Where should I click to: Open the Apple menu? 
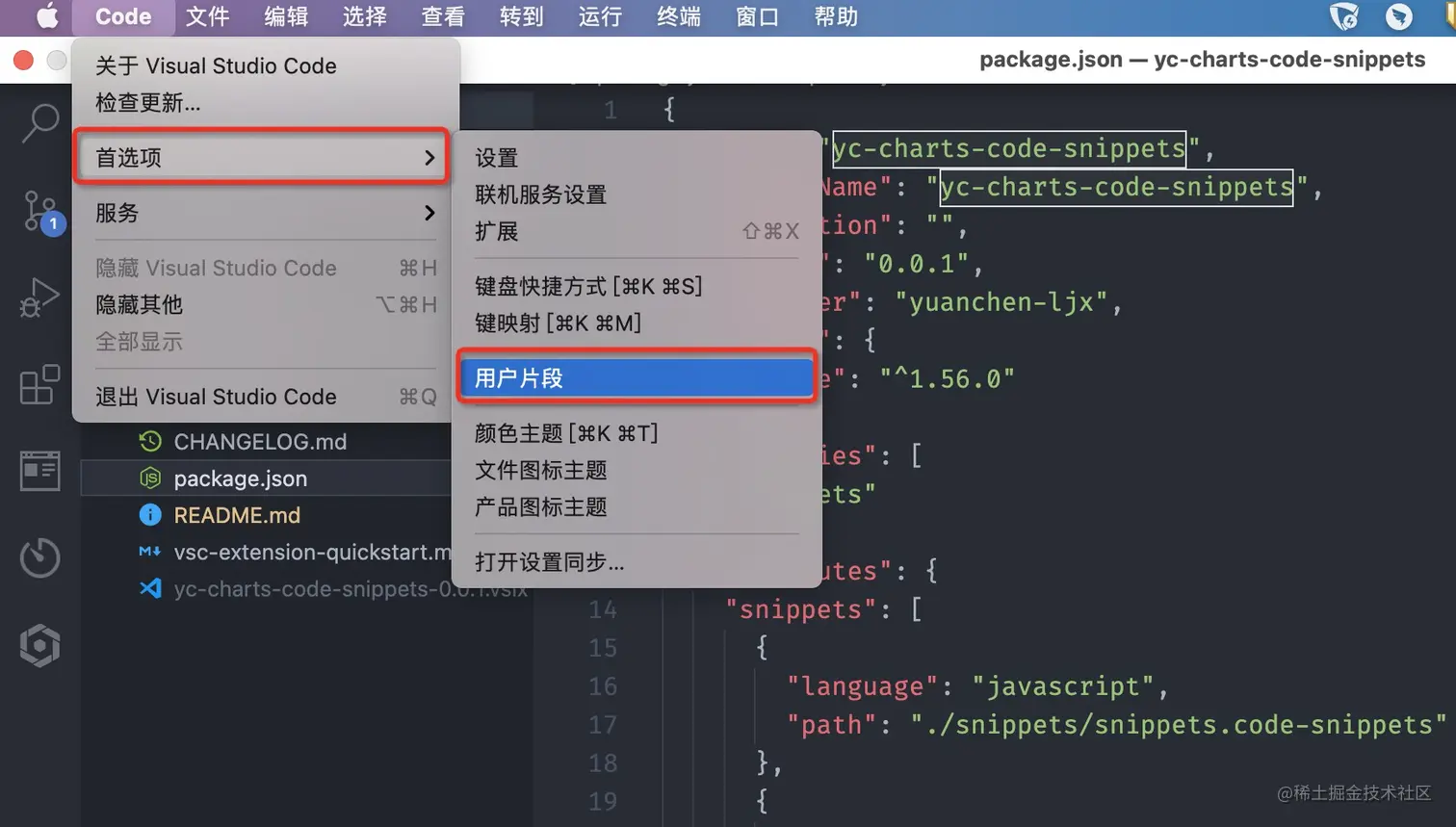tap(47, 16)
